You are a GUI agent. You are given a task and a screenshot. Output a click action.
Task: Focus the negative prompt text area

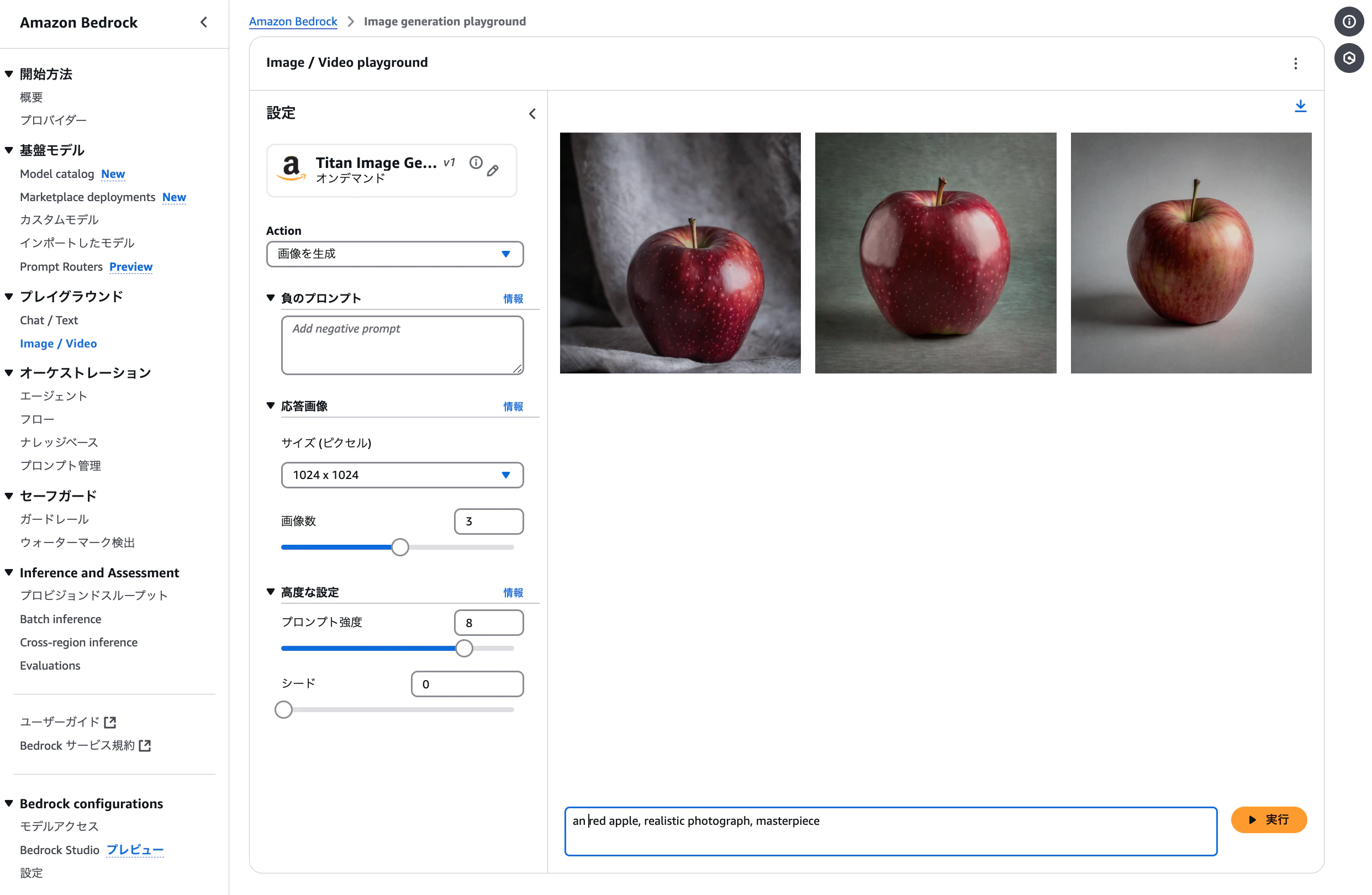coord(402,345)
